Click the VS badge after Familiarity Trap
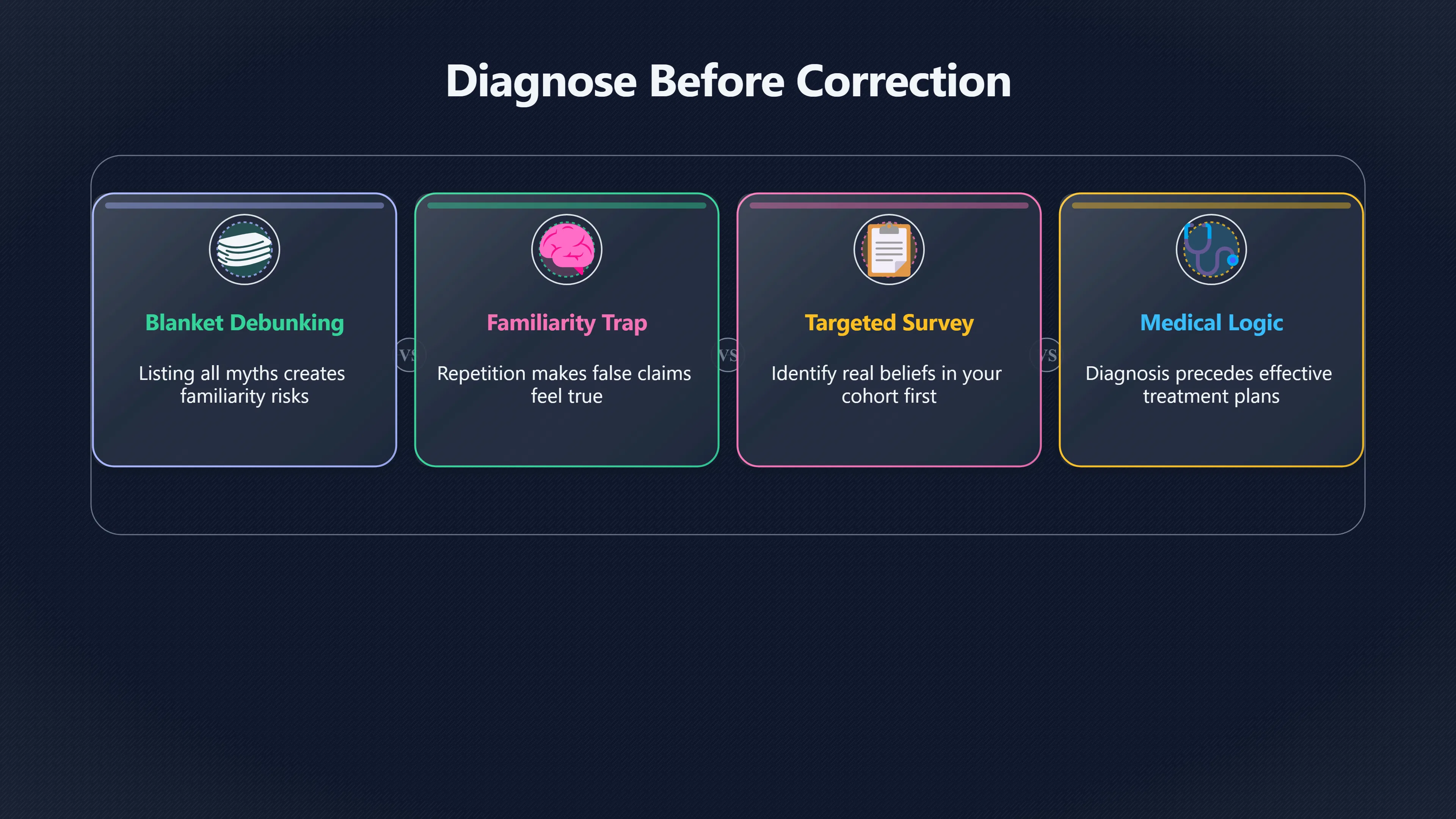The width and height of the screenshot is (1456, 819). tap(728, 355)
